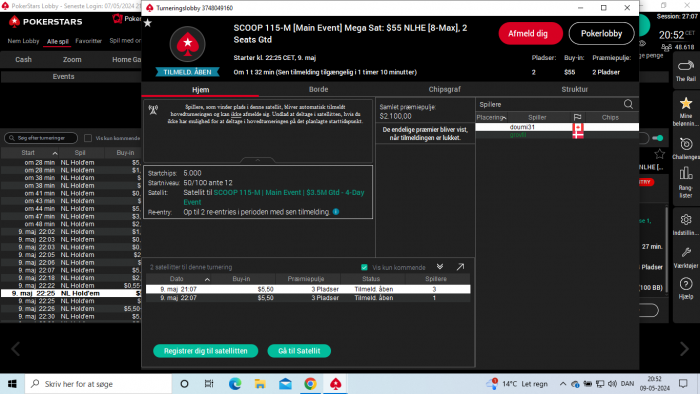Click antenna broadcast icon in info box

153,110
